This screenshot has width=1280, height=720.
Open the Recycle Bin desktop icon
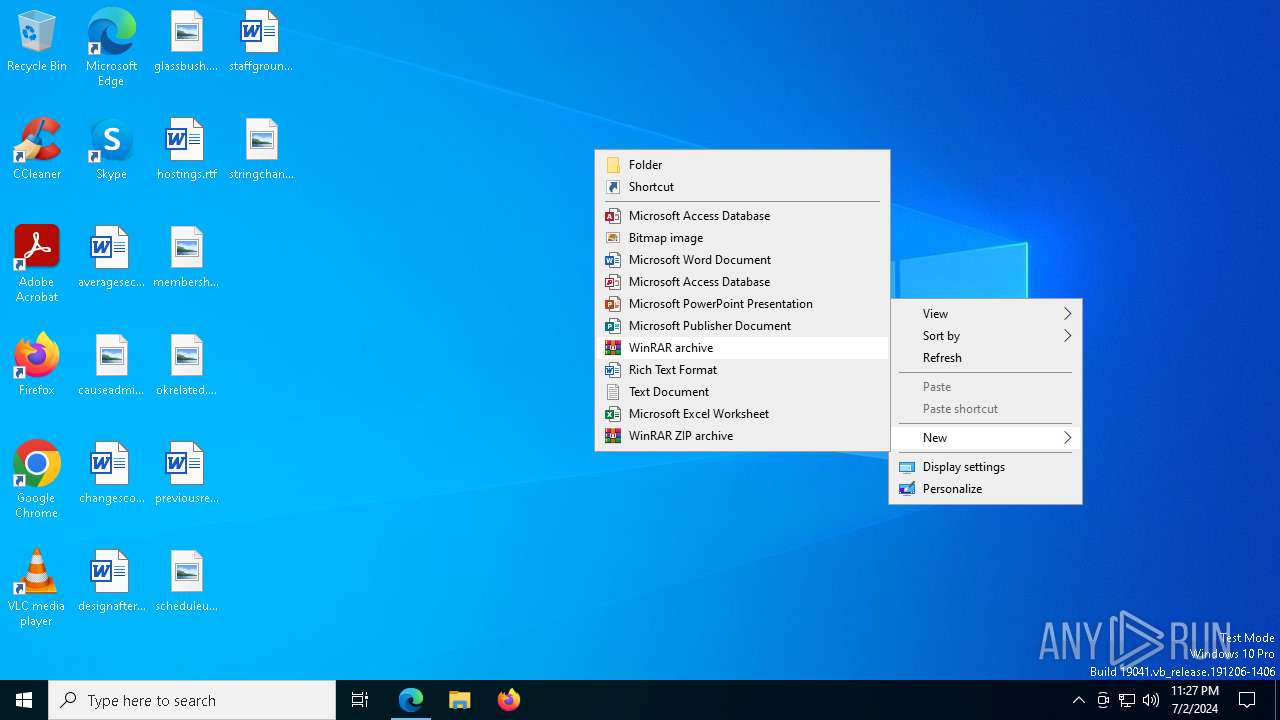(x=37, y=42)
